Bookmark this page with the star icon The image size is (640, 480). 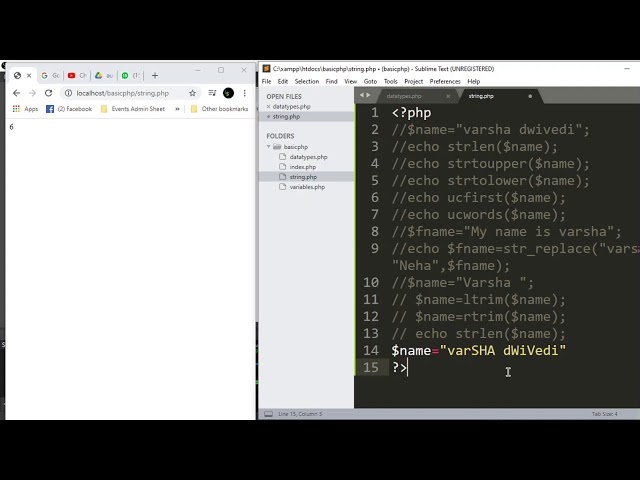pyautogui.click(x=192, y=93)
